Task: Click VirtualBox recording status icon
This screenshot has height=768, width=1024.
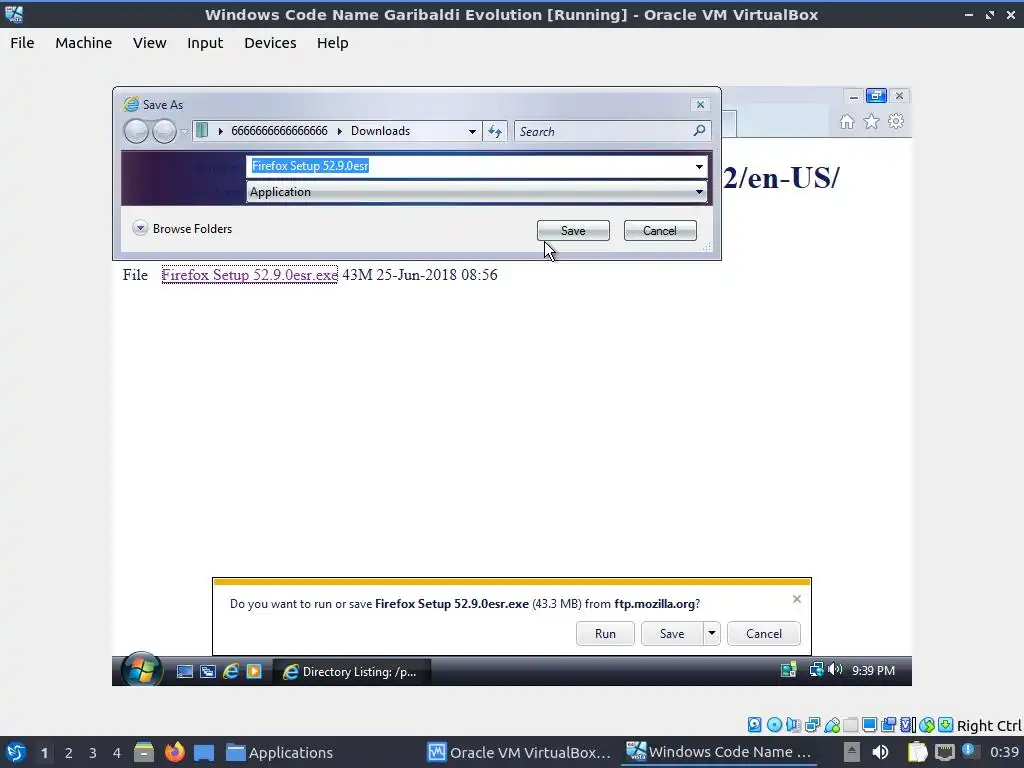Action: tap(889, 725)
